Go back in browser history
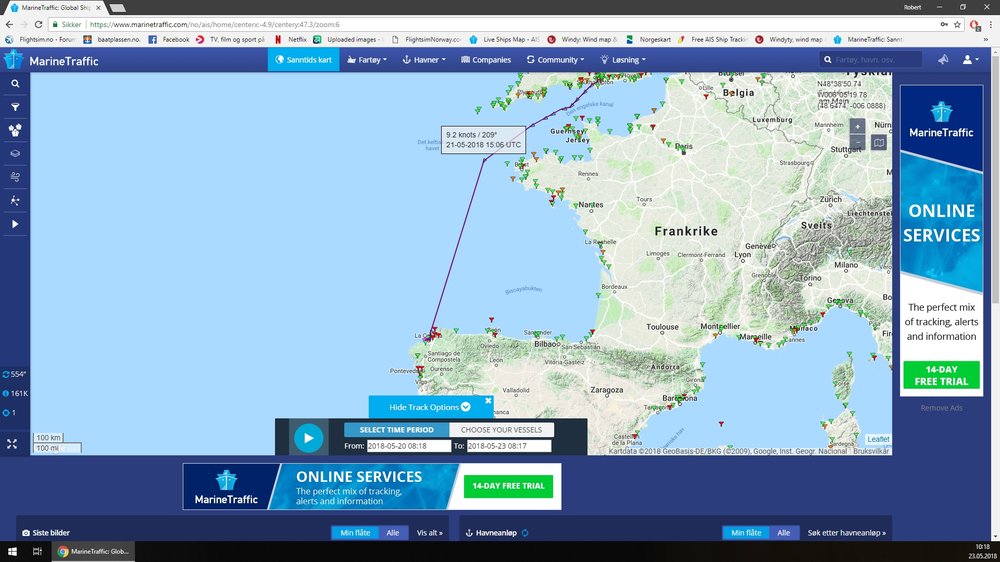This screenshot has height=562, width=1000. pyautogui.click(x=9, y=24)
